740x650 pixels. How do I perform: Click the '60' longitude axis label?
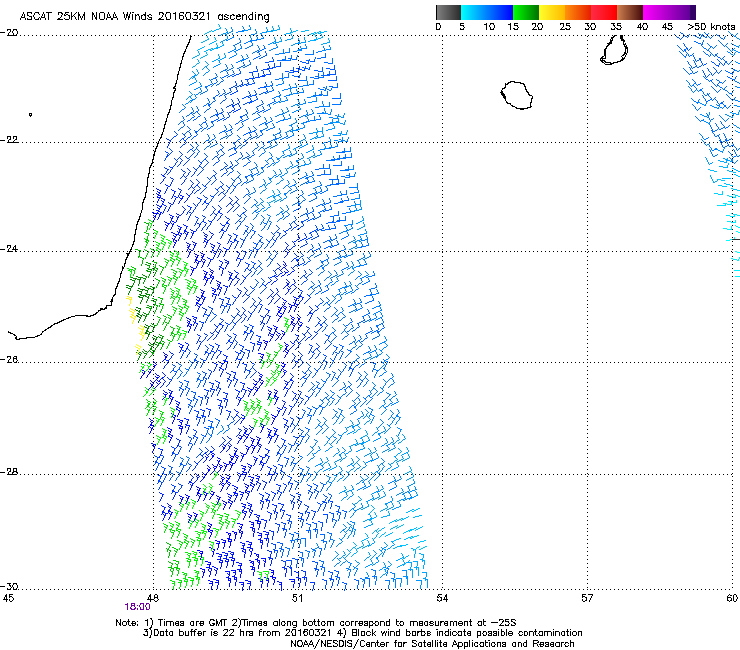732,598
